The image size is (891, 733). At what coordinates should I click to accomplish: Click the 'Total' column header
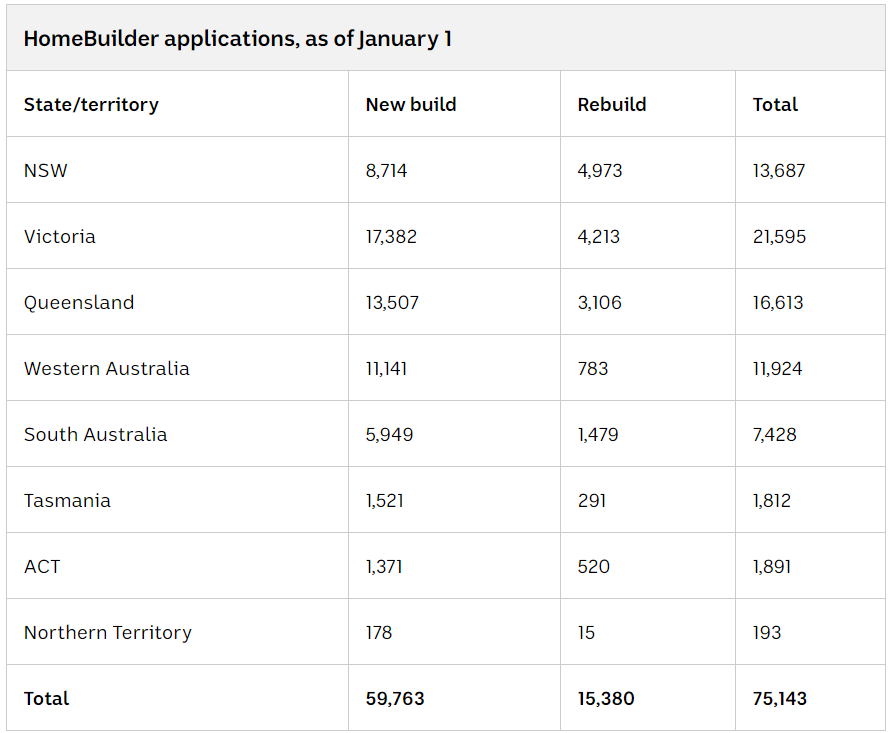775,105
